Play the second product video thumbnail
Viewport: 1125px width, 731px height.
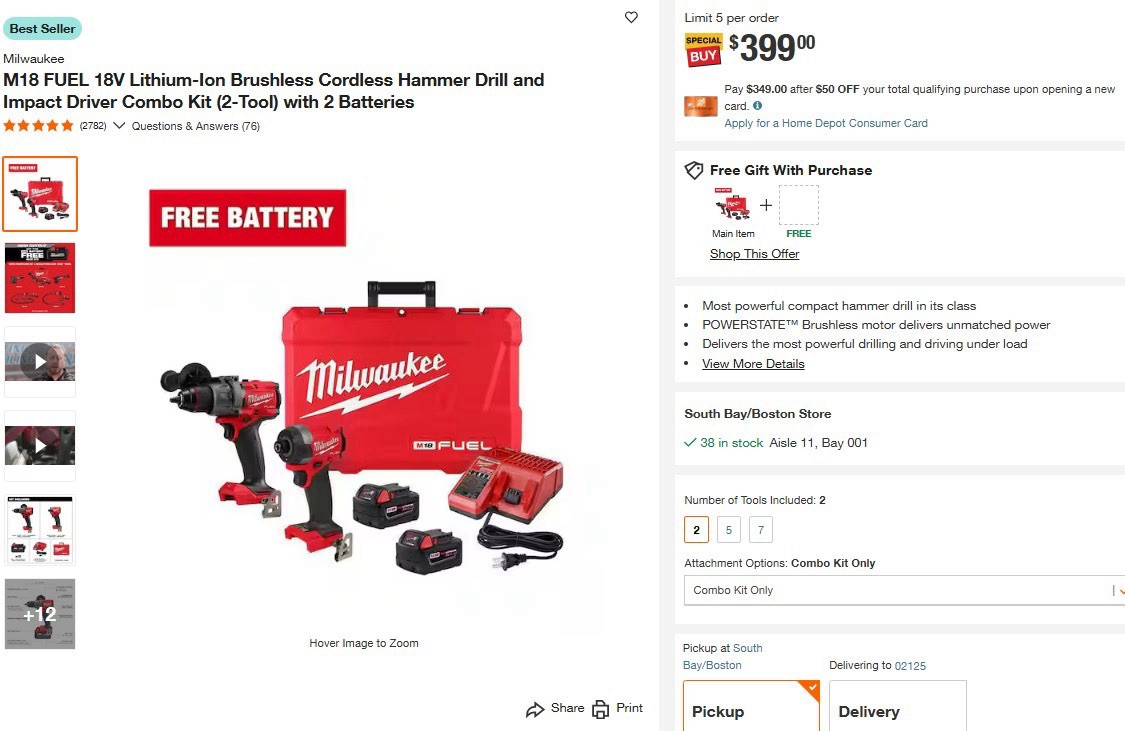40,445
